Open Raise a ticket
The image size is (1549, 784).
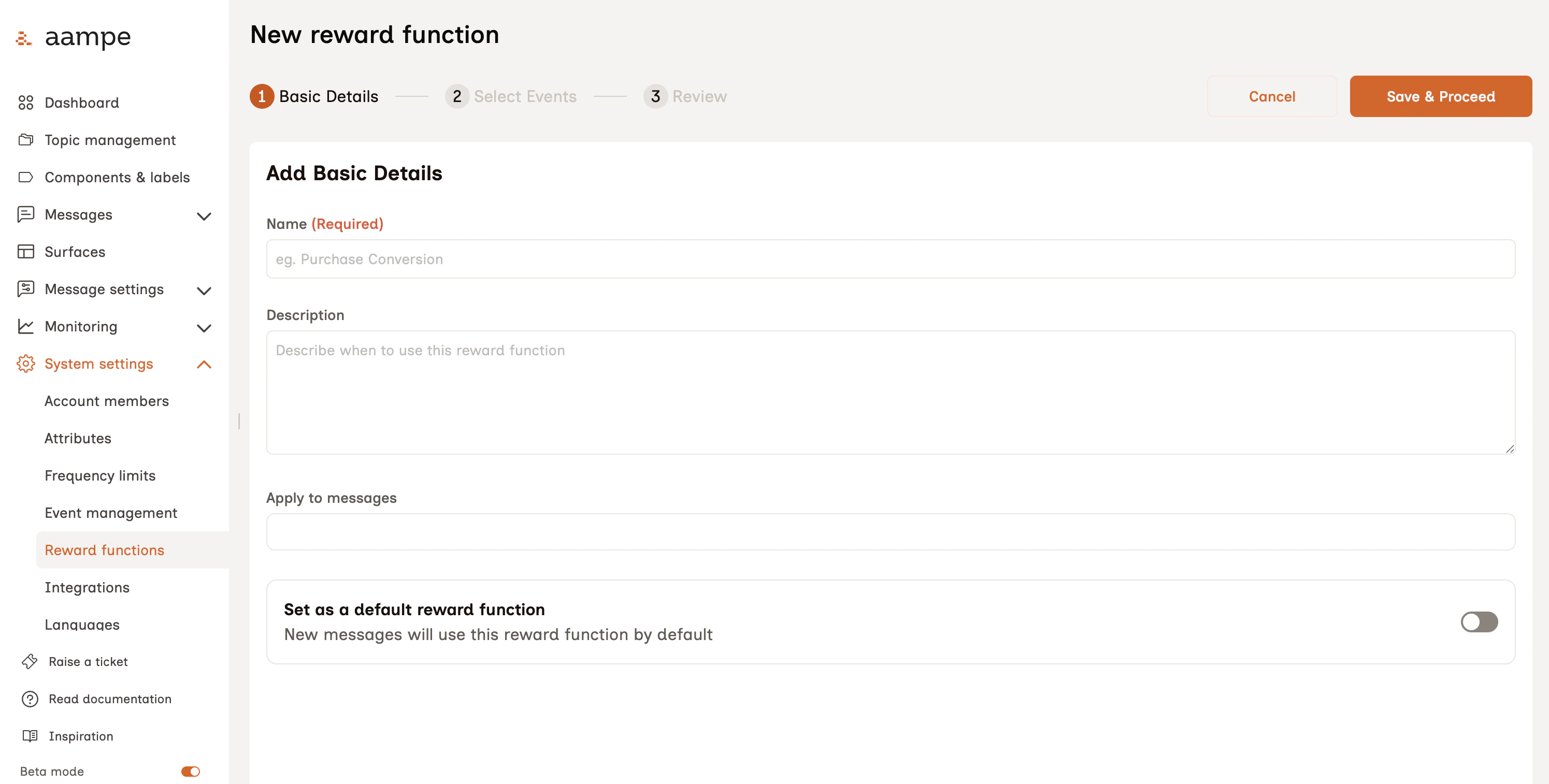tap(88, 661)
